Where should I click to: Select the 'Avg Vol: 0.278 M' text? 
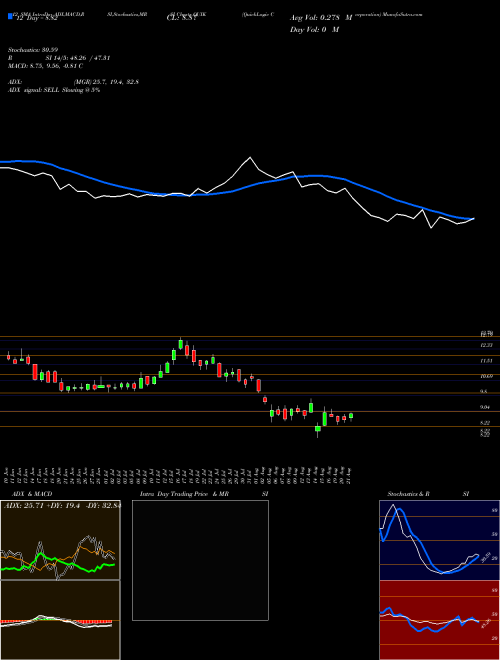pos(321,18)
